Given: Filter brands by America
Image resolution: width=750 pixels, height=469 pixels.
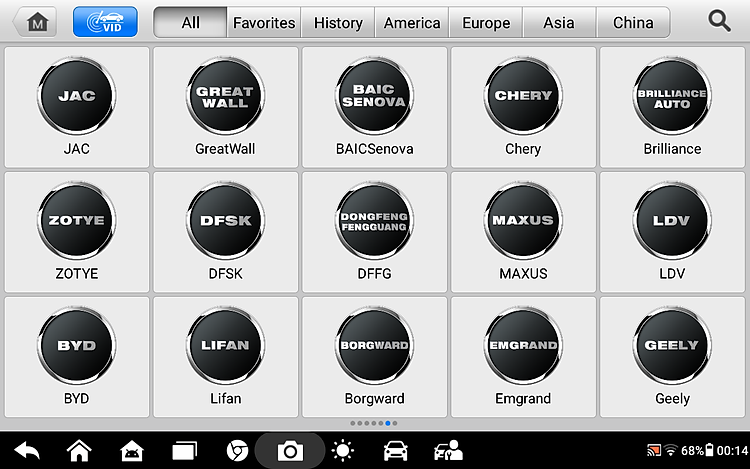Looking at the screenshot, I should pos(412,22).
